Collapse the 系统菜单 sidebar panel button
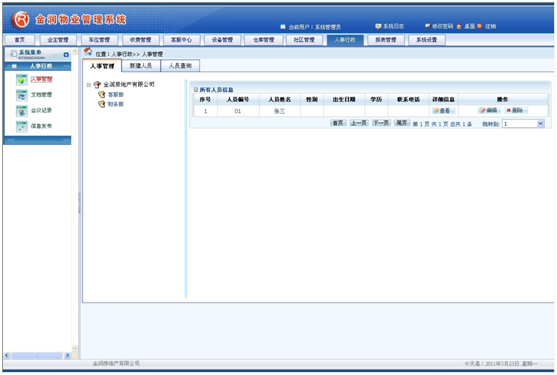 (x=66, y=55)
